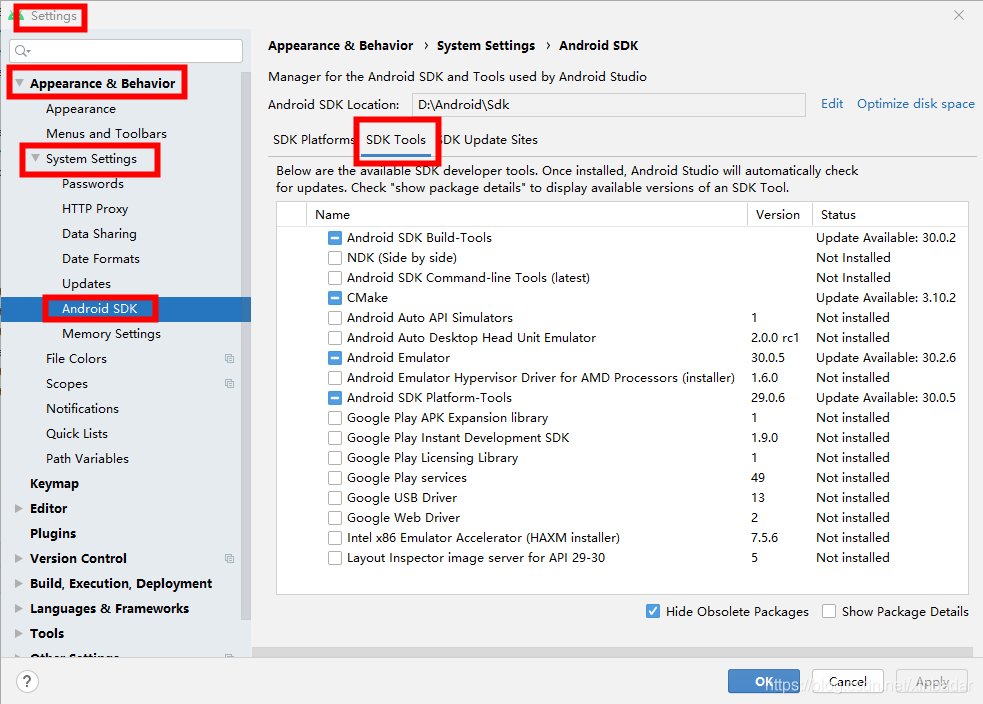Click the search magnifier icon in settings
Image resolution: width=983 pixels, height=704 pixels.
click(x=23, y=51)
